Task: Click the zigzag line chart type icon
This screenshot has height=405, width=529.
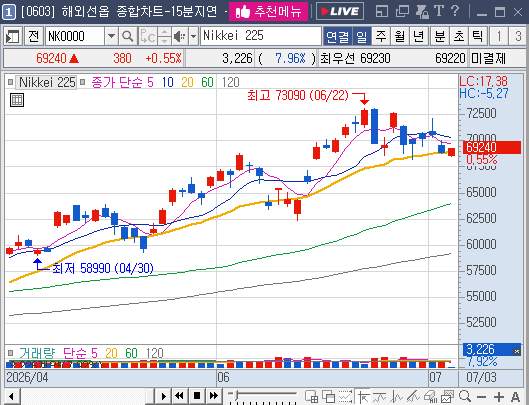Action: (x=397, y=397)
